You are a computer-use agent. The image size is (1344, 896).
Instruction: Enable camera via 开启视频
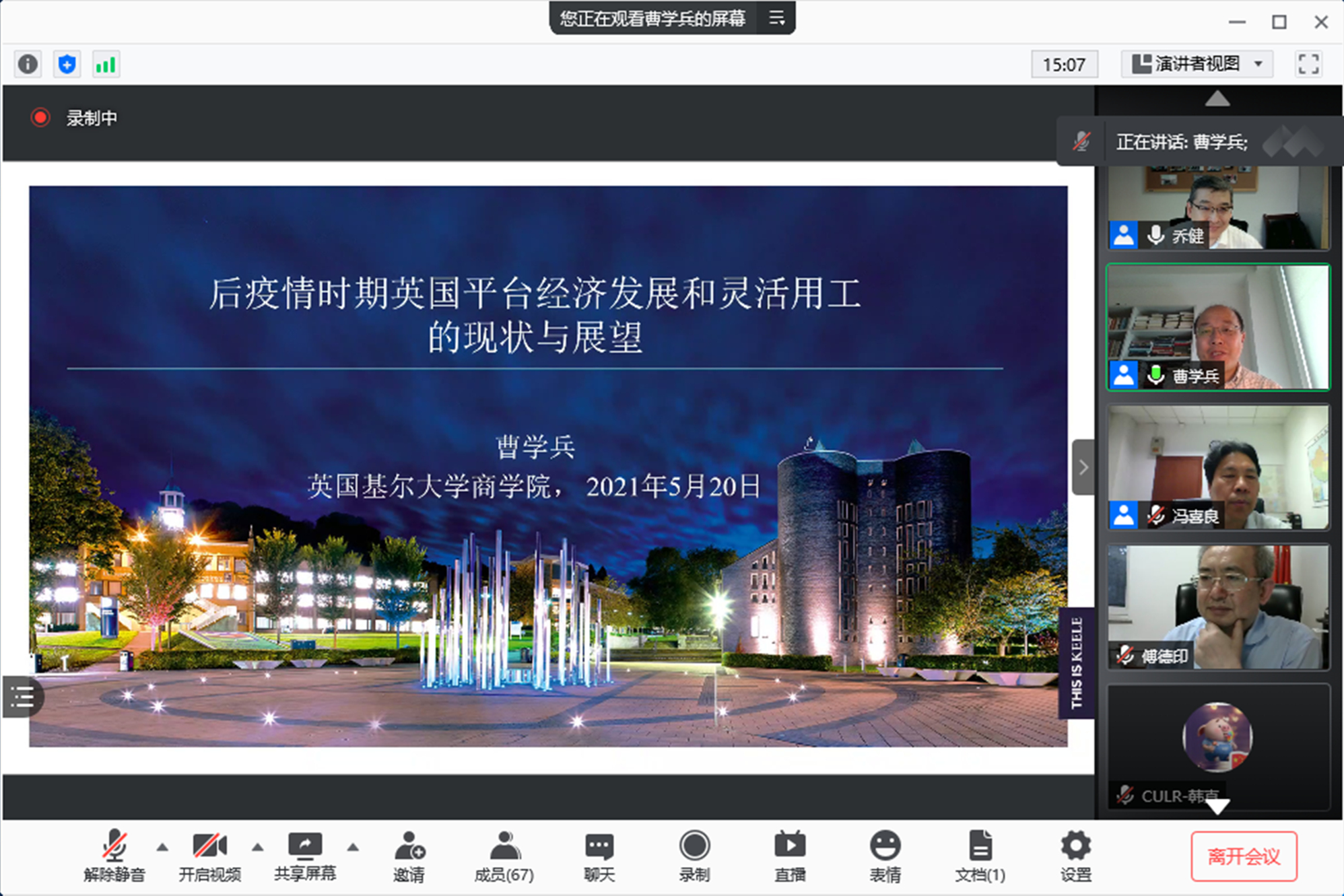tap(209, 856)
